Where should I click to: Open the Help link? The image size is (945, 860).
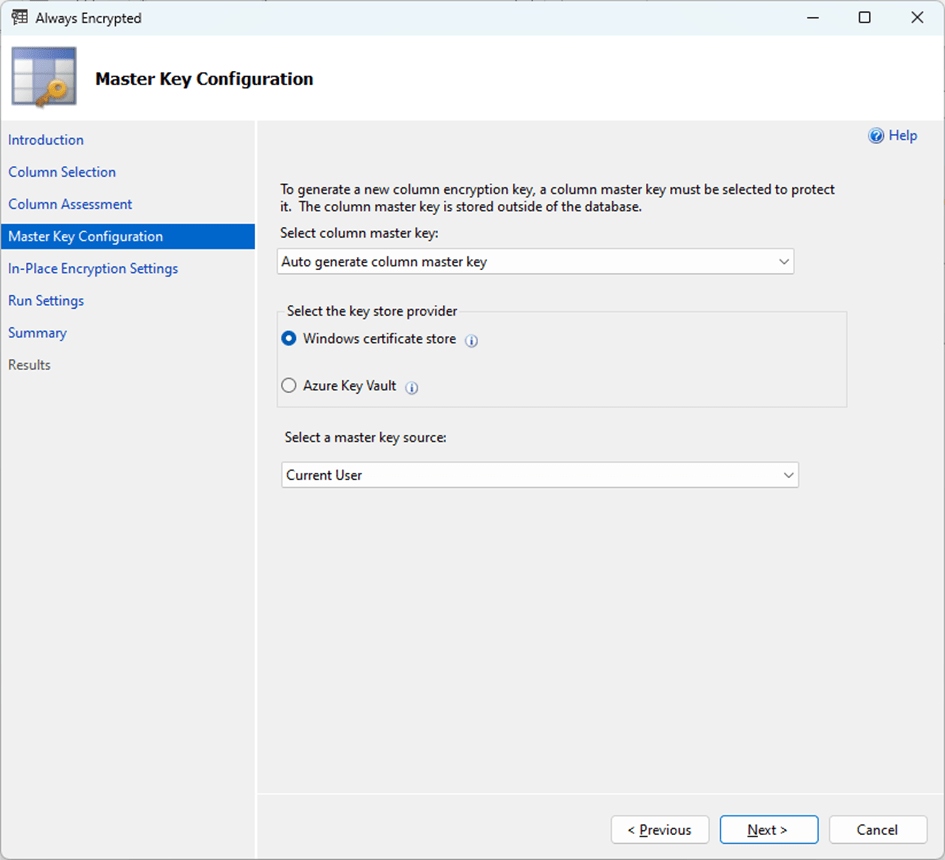pyautogui.click(x=902, y=136)
